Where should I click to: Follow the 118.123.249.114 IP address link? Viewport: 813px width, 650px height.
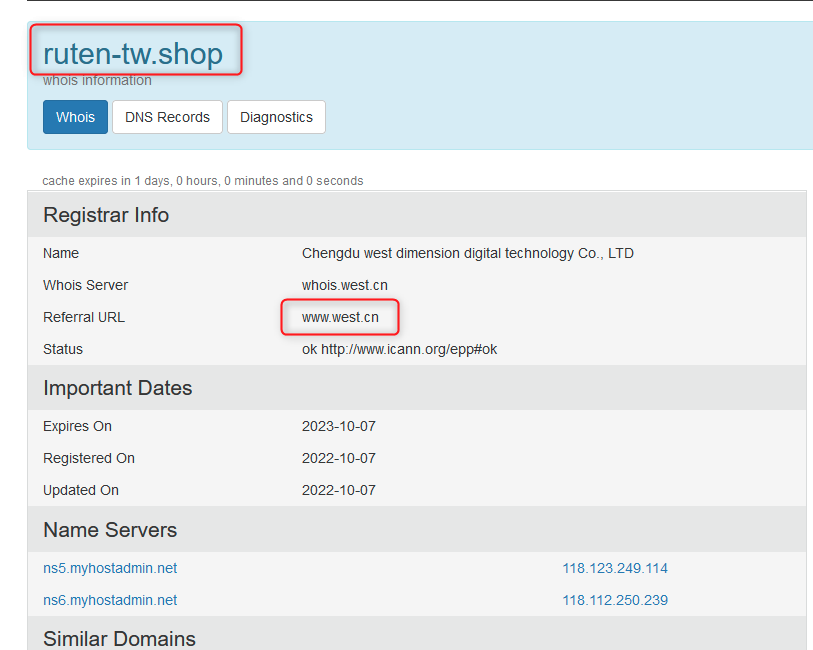pyautogui.click(x=615, y=568)
